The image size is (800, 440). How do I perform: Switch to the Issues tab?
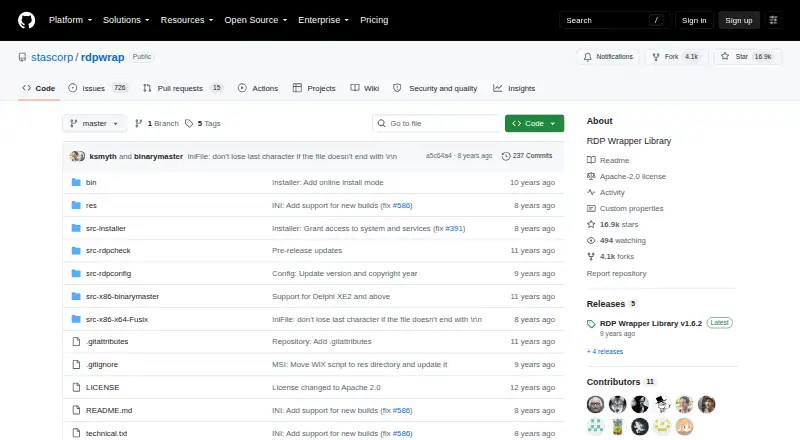(97, 88)
